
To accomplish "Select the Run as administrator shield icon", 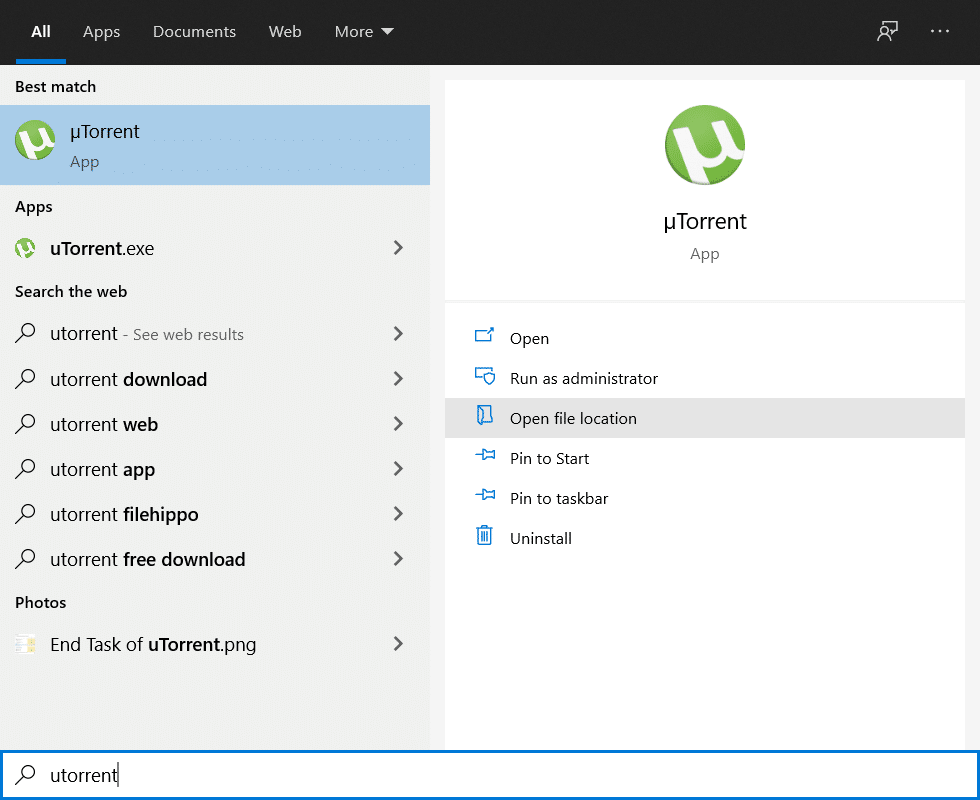I will point(484,378).
